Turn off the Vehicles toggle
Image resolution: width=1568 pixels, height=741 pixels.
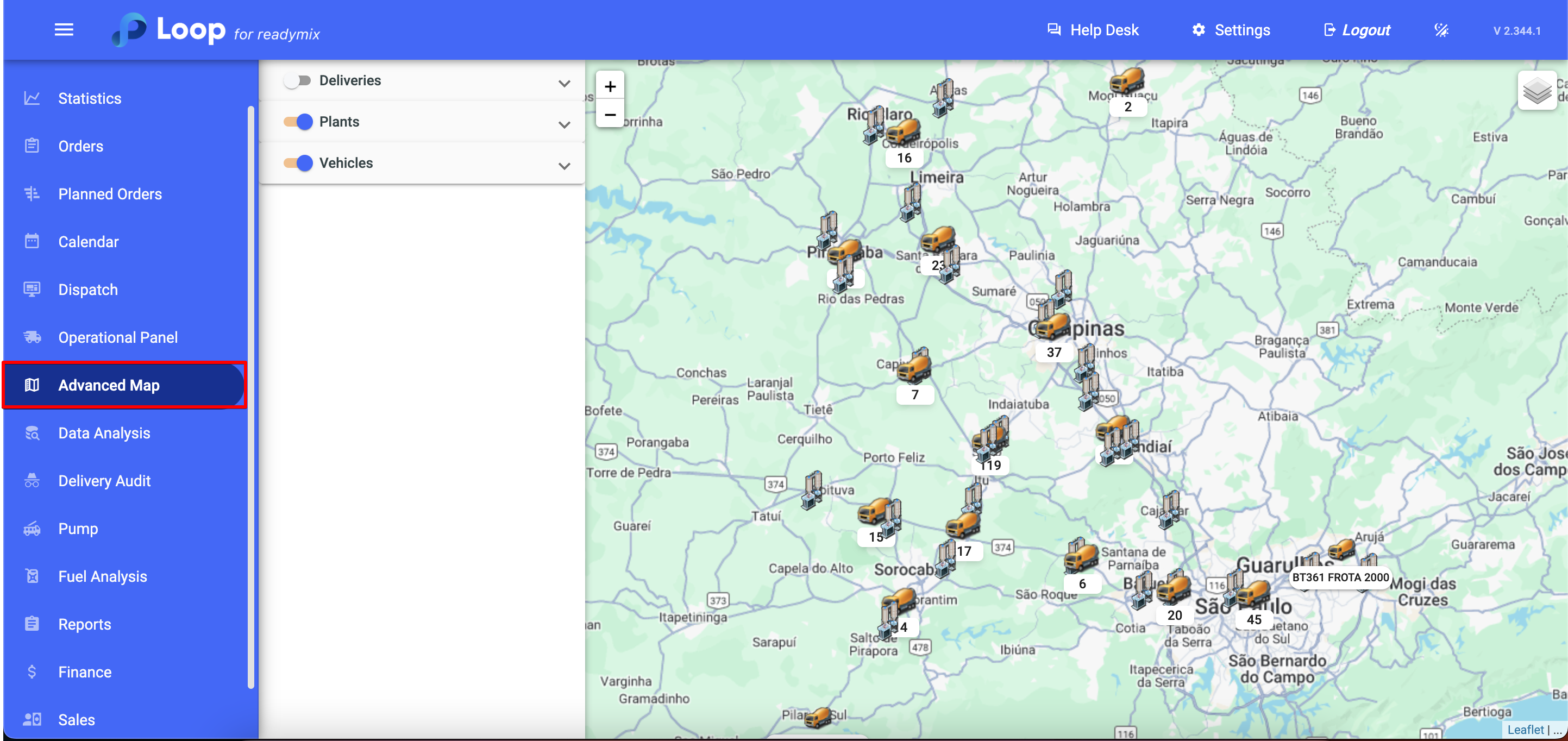click(x=298, y=163)
